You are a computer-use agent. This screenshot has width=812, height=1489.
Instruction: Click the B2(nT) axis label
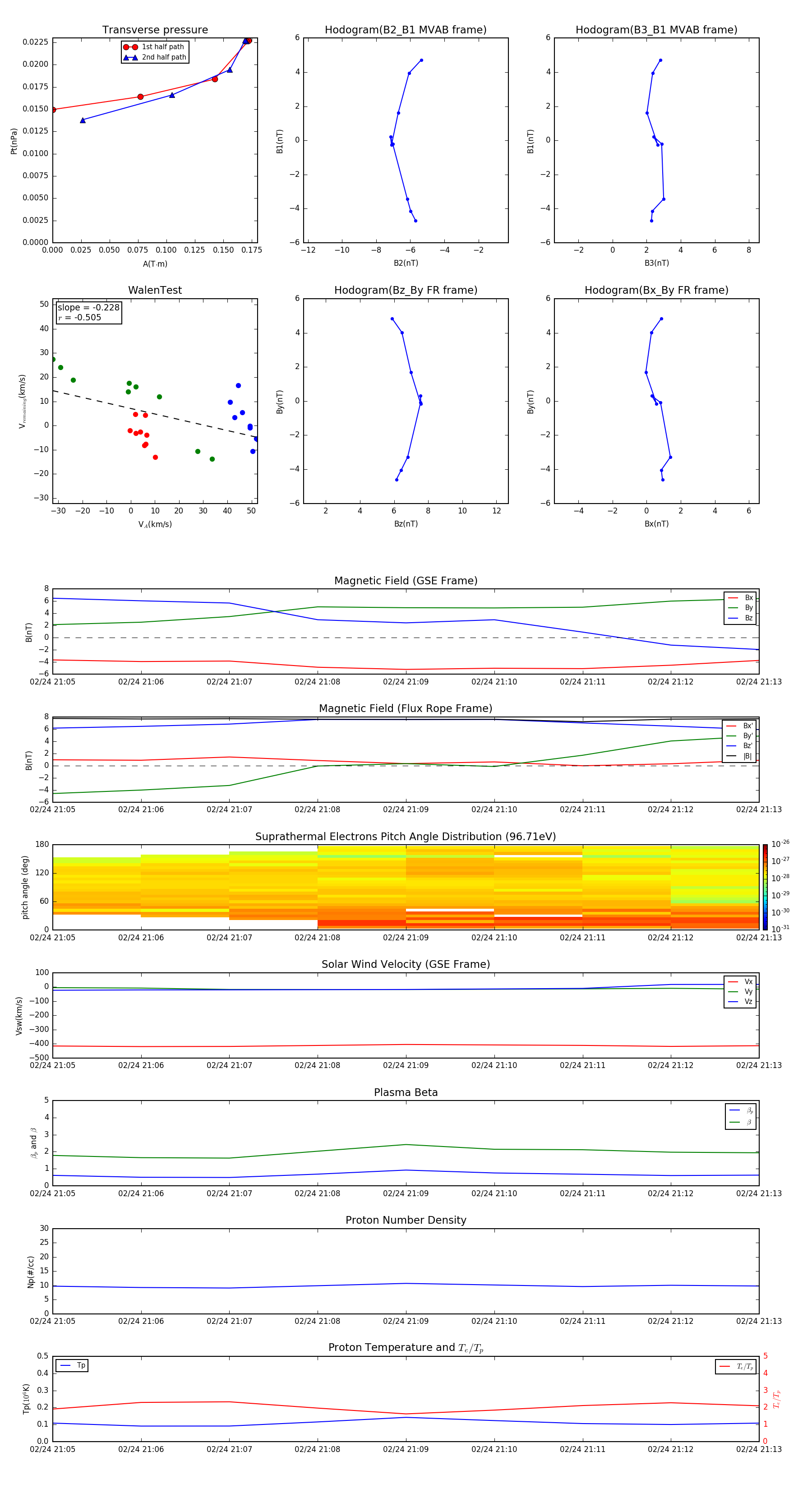(x=406, y=263)
